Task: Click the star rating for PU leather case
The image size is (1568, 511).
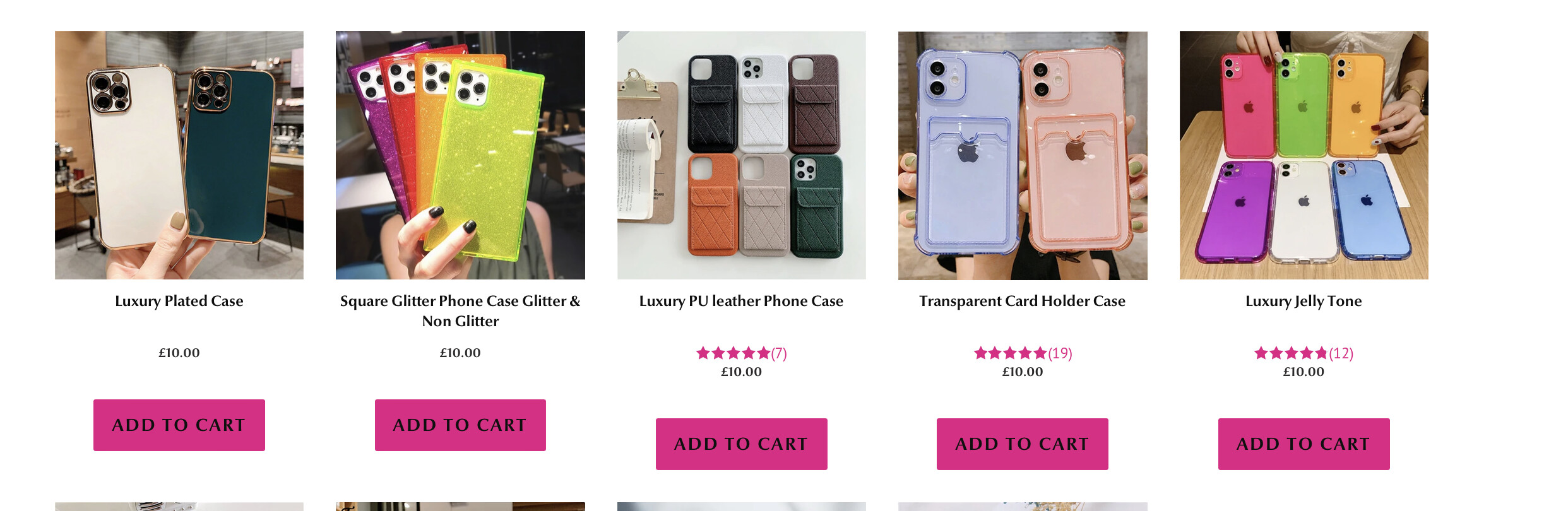Action: tap(733, 353)
